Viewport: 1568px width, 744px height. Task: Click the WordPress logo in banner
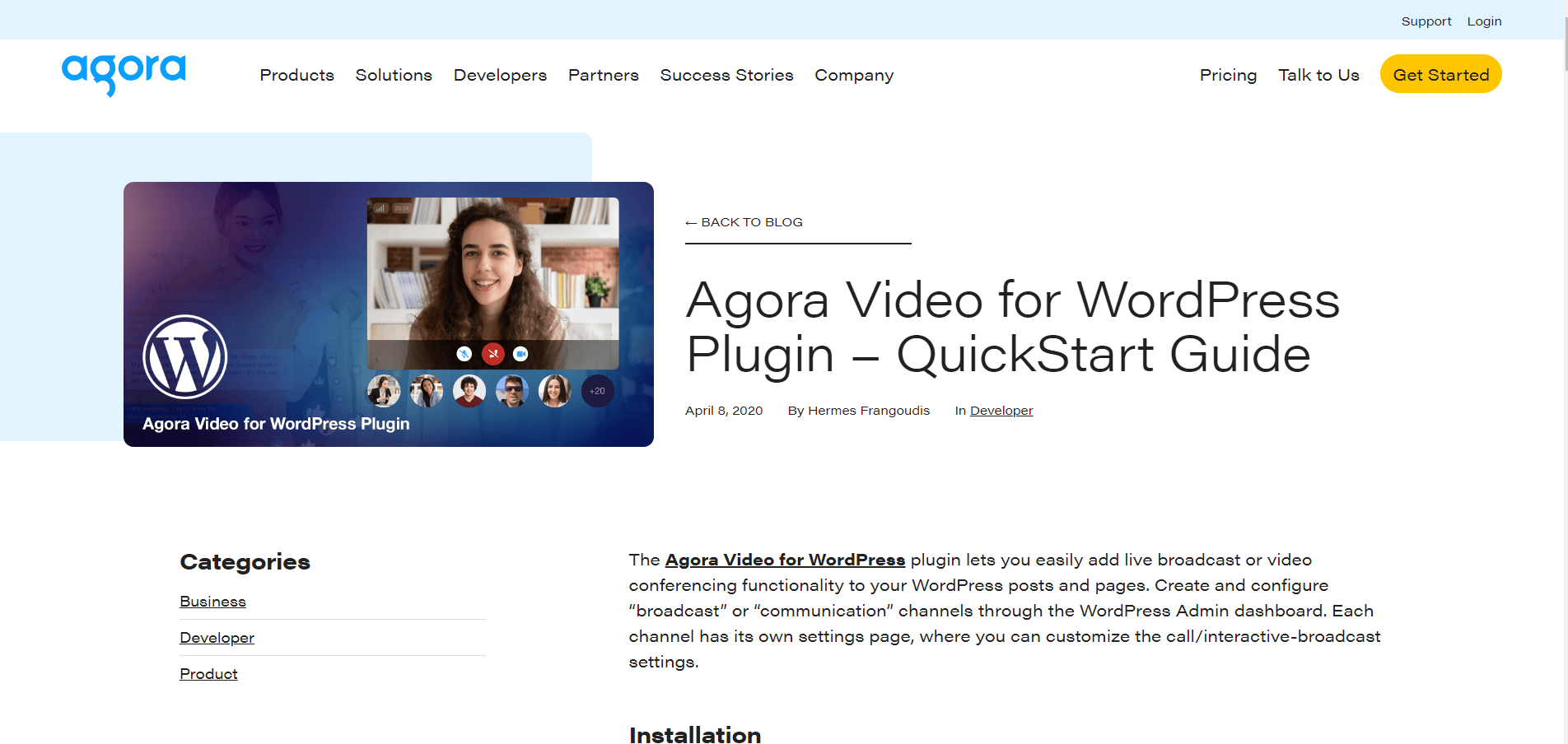[x=185, y=357]
